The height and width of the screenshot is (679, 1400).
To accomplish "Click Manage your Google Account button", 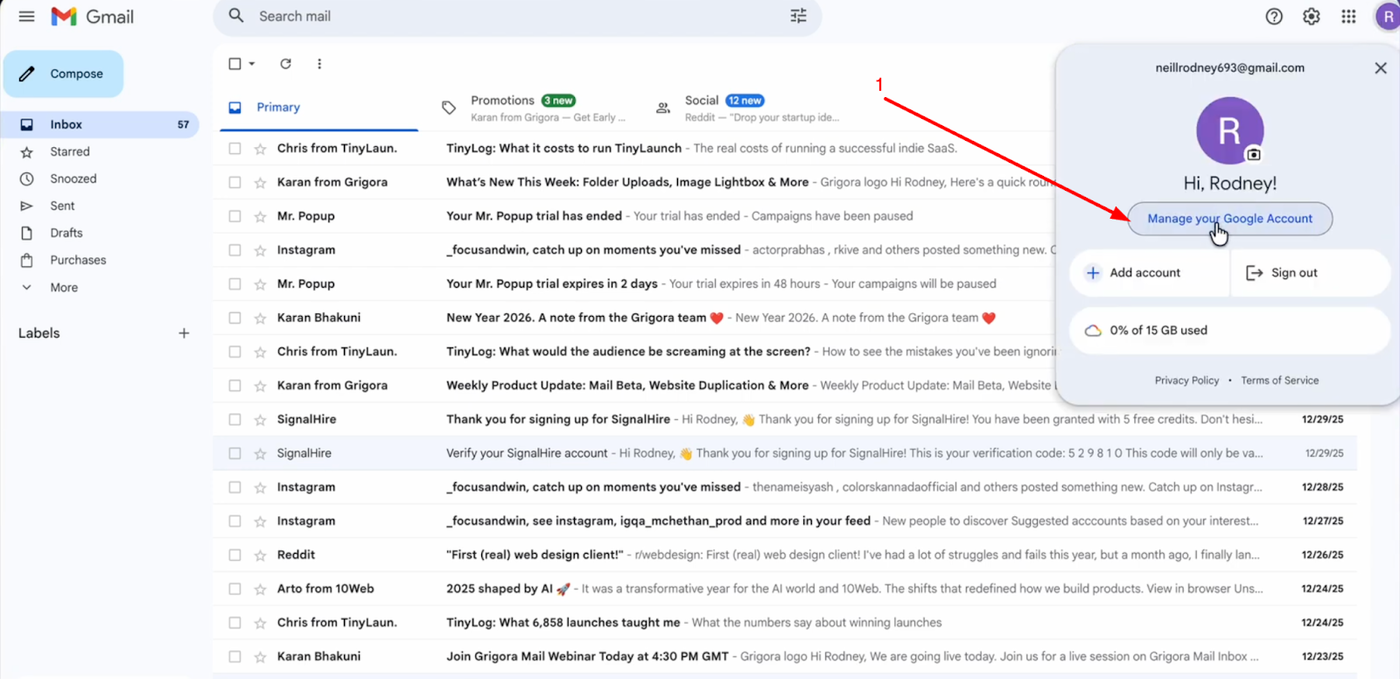I will [x=1229, y=219].
